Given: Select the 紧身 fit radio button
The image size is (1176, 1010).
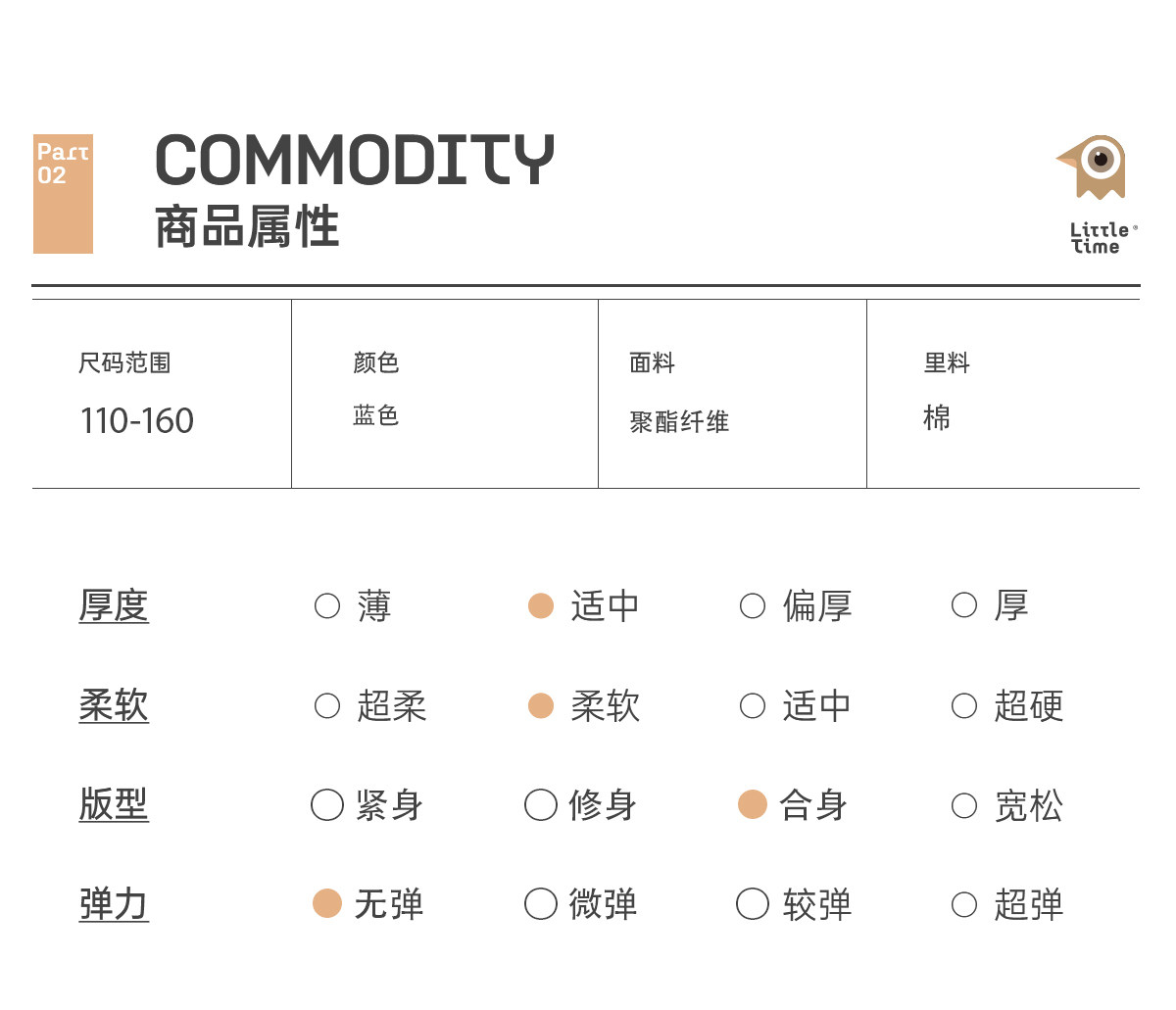Looking at the screenshot, I should (327, 805).
